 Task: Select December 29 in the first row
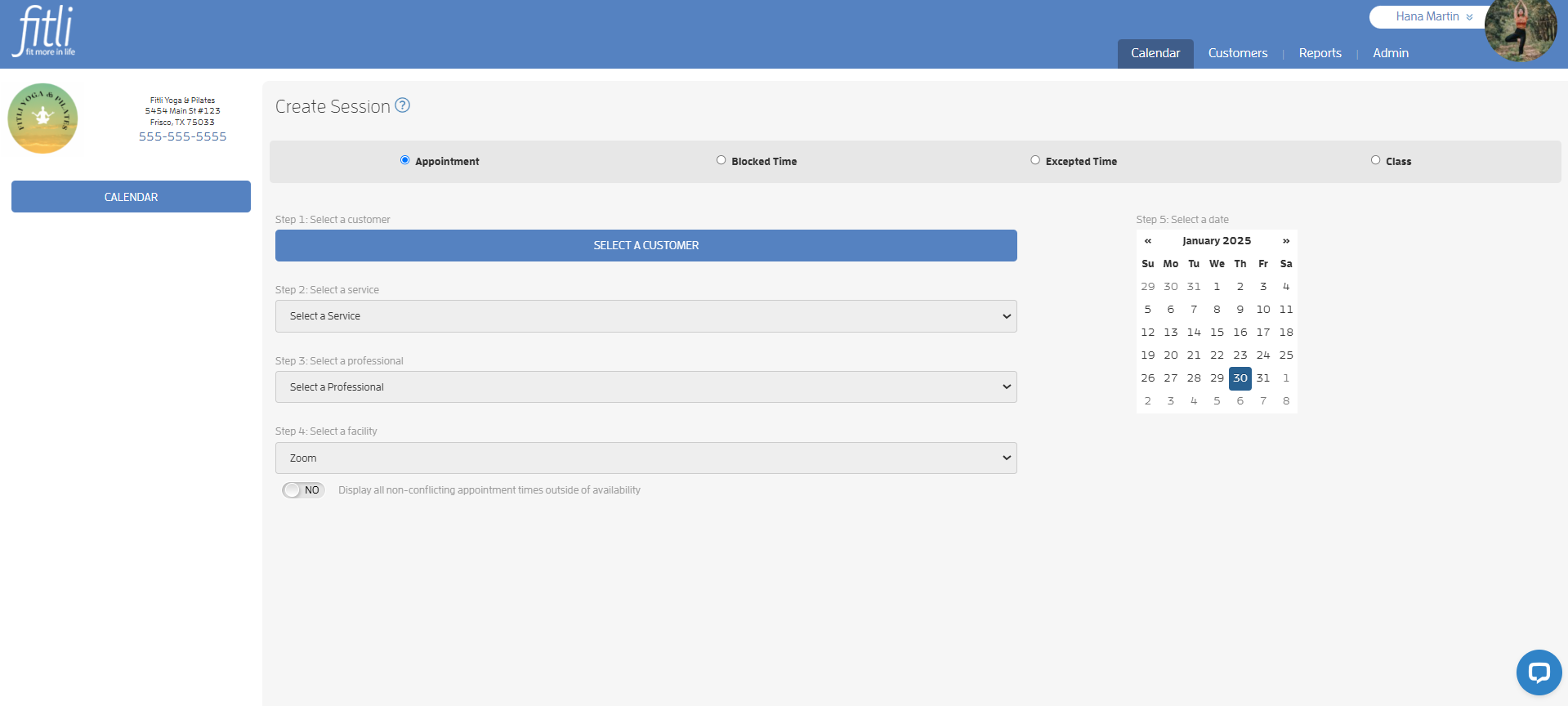pyautogui.click(x=1148, y=287)
